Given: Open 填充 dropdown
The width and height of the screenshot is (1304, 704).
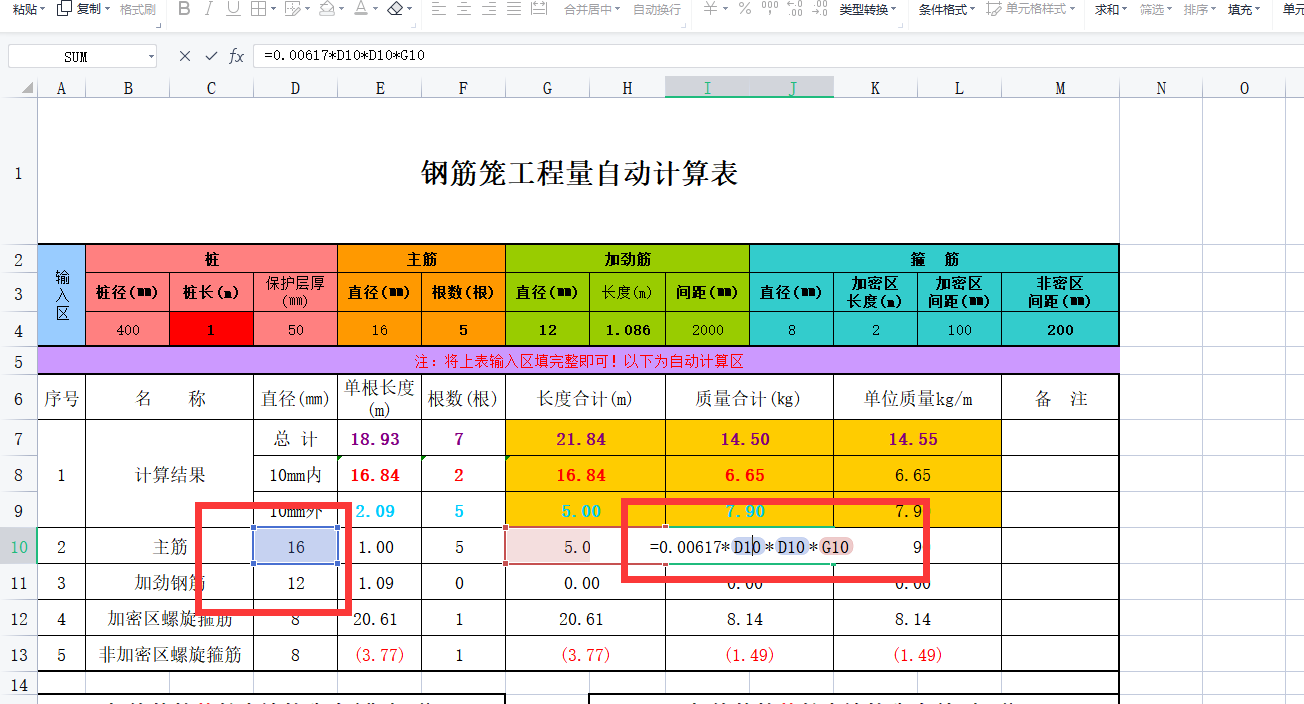Looking at the screenshot, I should pos(1244,9).
